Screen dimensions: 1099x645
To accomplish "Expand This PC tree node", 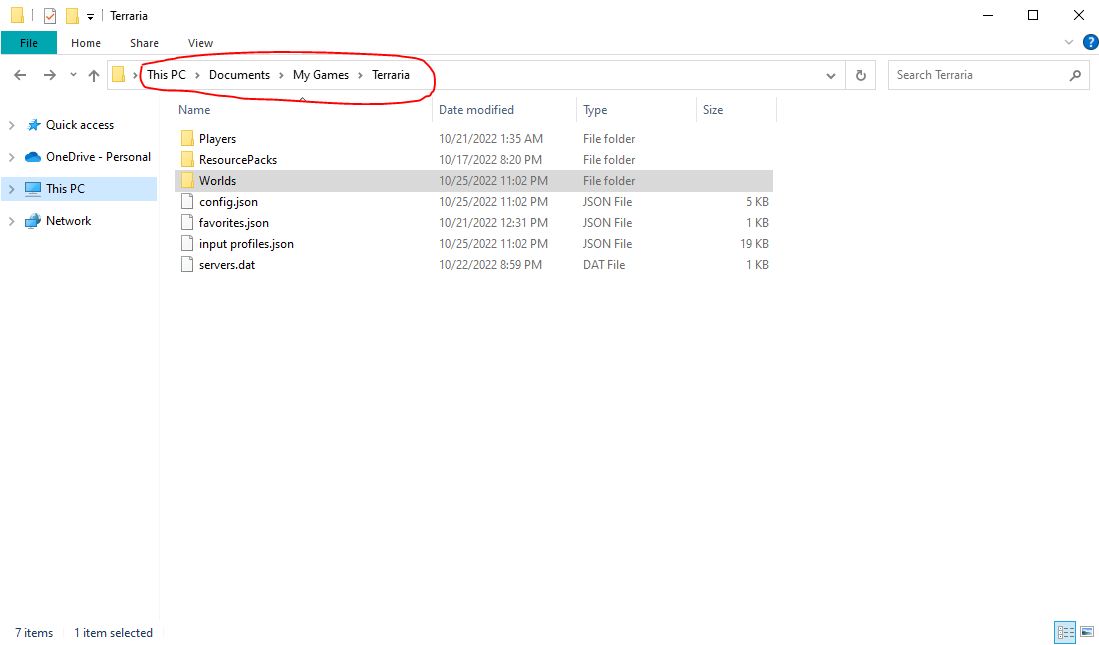I will [x=11, y=189].
